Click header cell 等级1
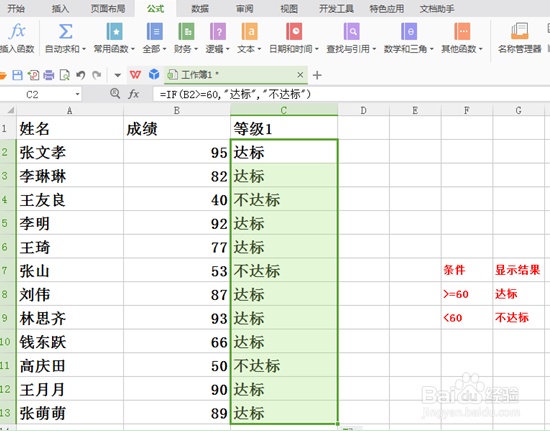This screenshot has width=550, height=431. click(x=284, y=128)
